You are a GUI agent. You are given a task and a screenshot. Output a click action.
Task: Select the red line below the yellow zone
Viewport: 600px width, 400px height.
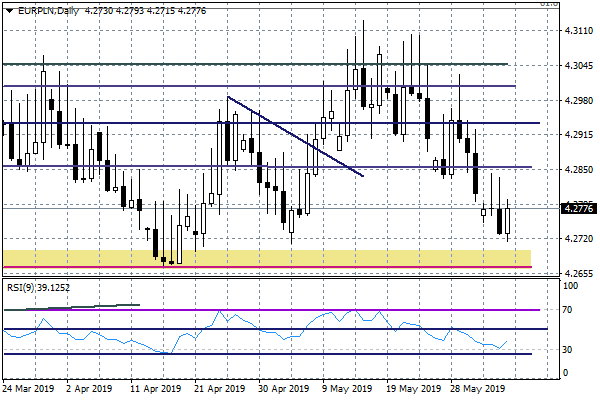click(x=300, y=267)
